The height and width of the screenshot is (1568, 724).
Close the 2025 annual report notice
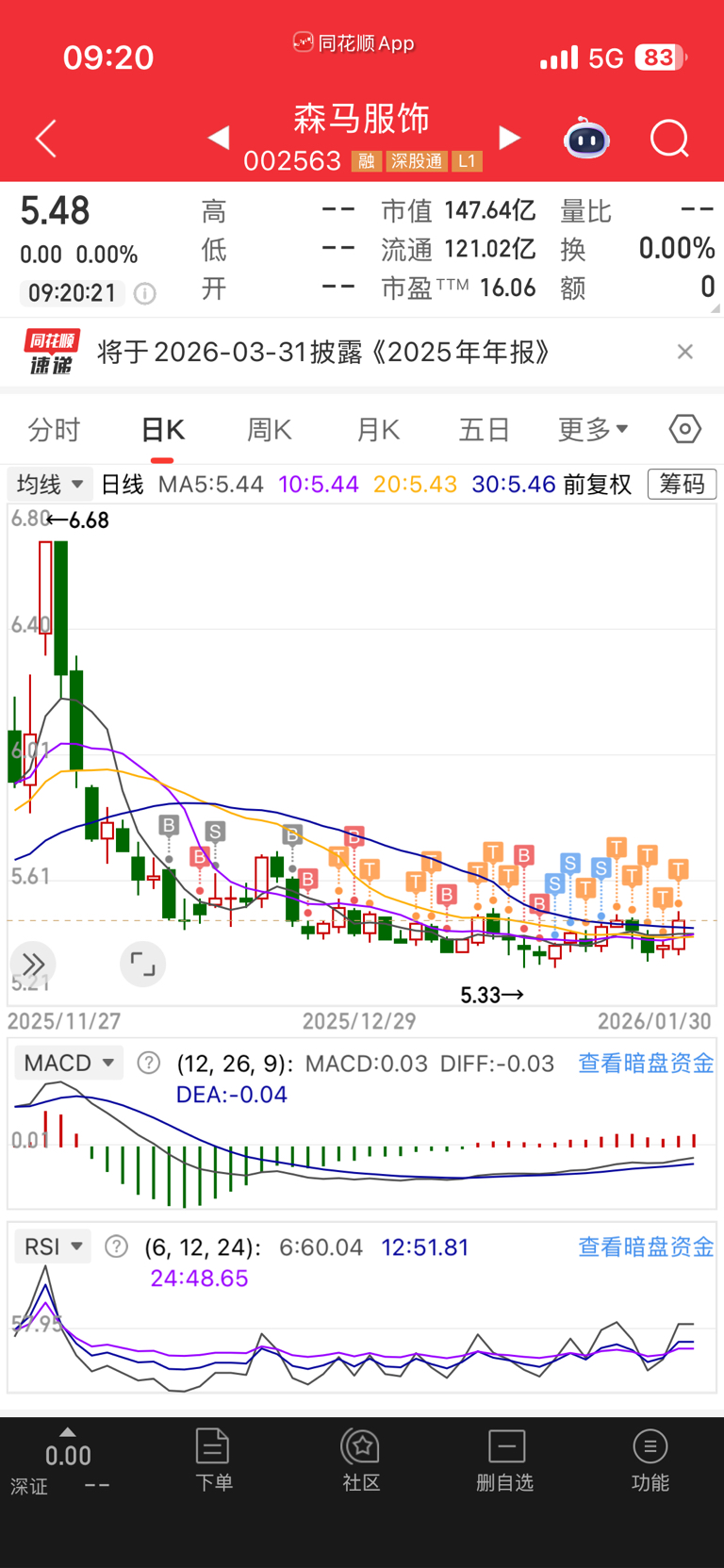click(685, 352)
